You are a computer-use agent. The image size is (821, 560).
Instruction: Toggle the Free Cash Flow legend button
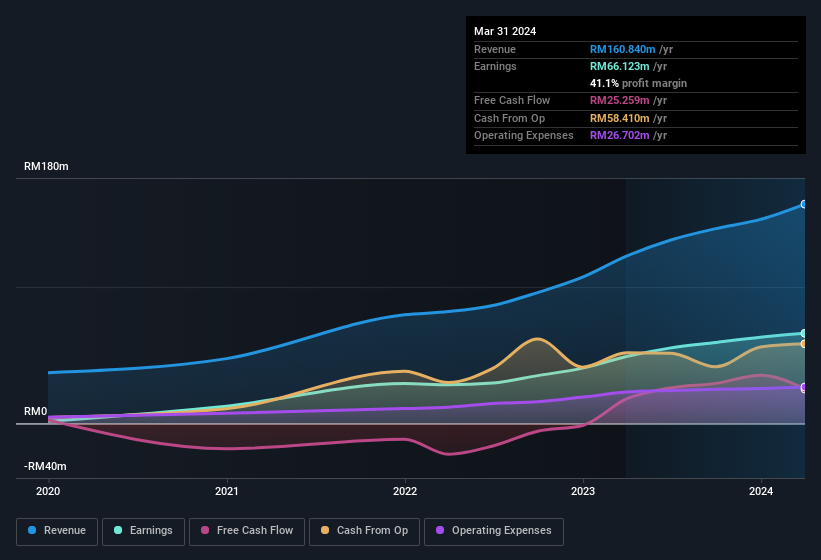tap(247, 531)
